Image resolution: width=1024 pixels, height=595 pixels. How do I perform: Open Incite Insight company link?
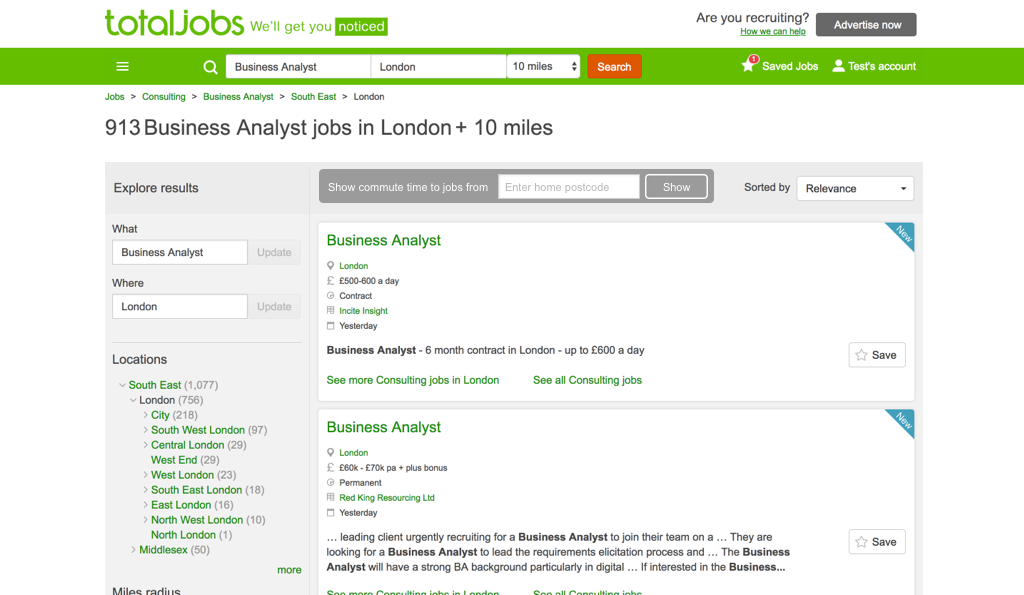click(x=363, y=311)
